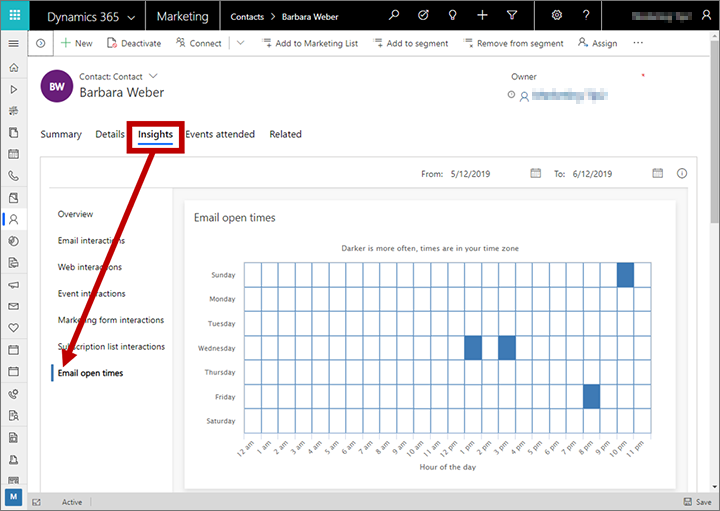This screenshot has width=720, height=511.
Task: Click Add to Marketing List
Action: [310, 43]
